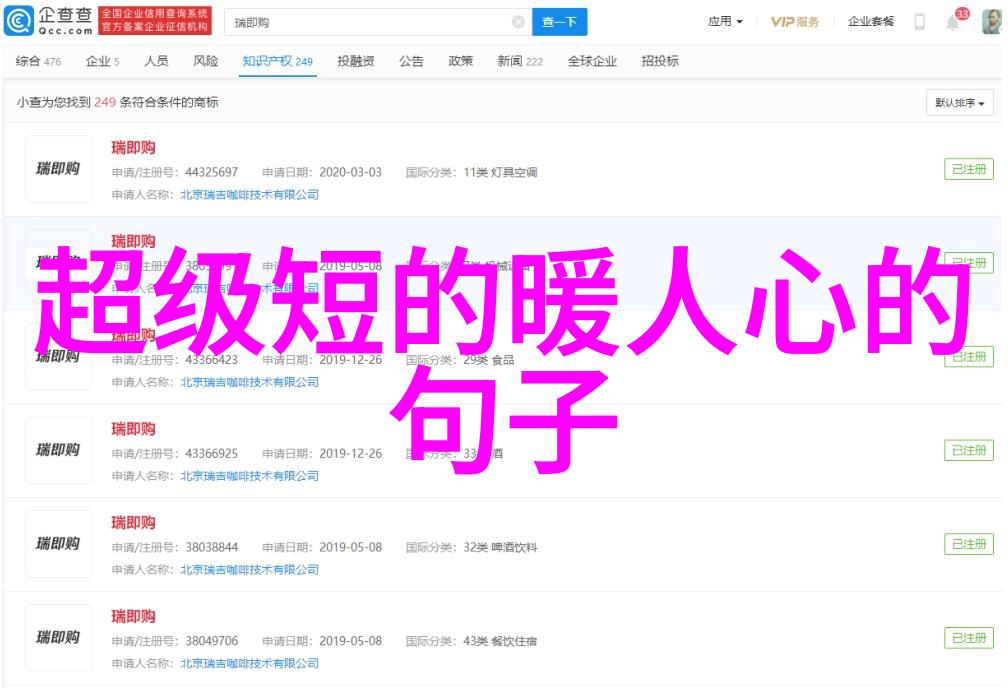The width and height of the screenshot is (1008, 692).
Task: Select the 知识产权 249 tab
Action: click(x=278, y=61)
